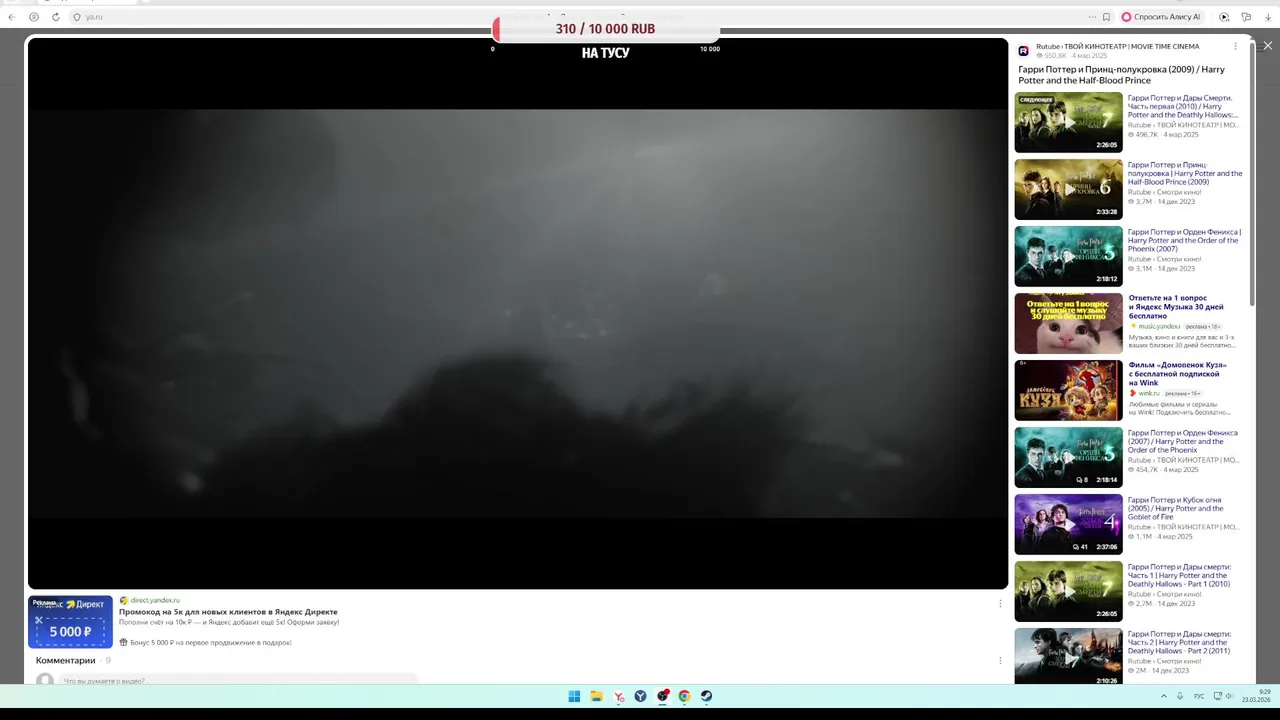Viewport: 1280px width, 720px height.
Task: Open three-dots menu of Комментарии section
Action: (x=1000, y=660)
